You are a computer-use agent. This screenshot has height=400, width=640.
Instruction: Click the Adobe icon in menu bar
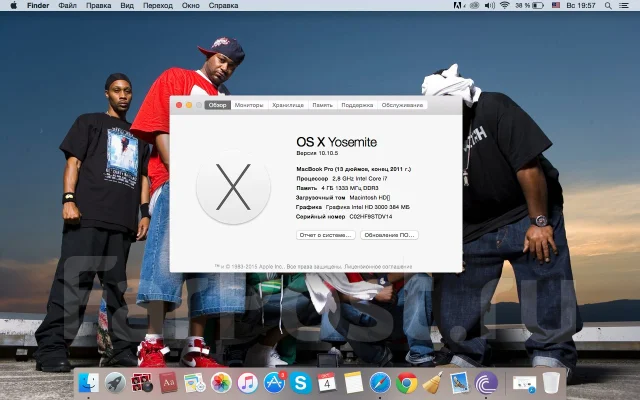(459, 5)
